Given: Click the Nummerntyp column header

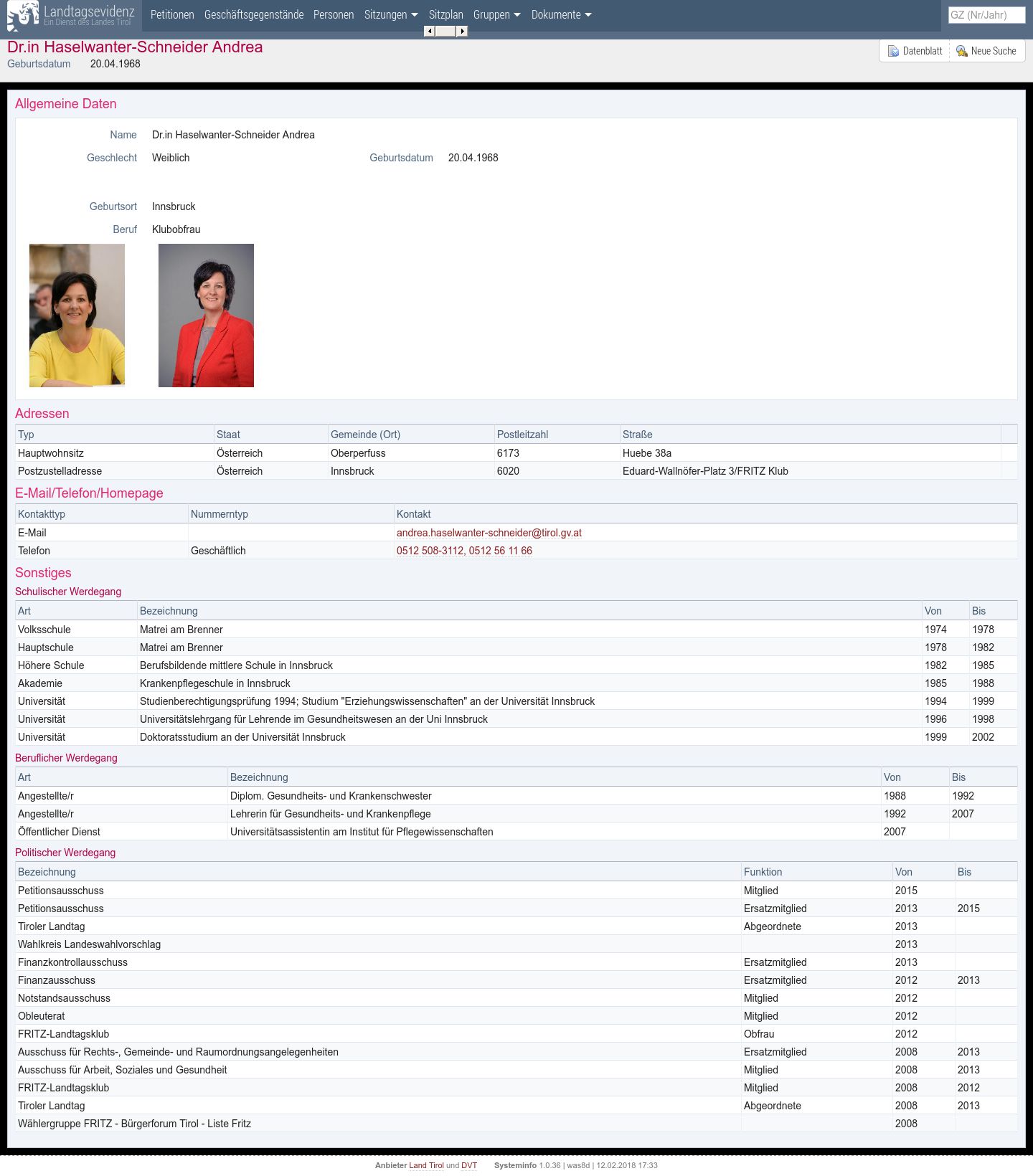Looking at the screenshot, I should click(x=291, y=514).
